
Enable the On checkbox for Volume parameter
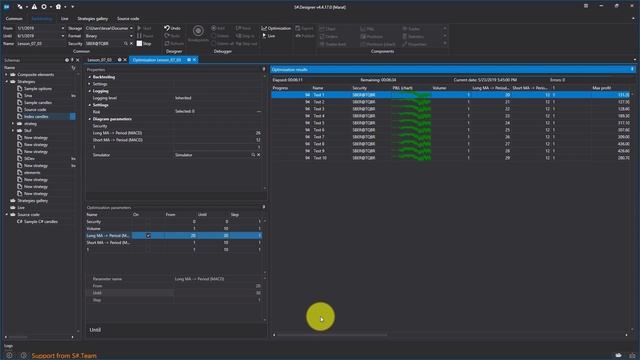tap(148, 229)
